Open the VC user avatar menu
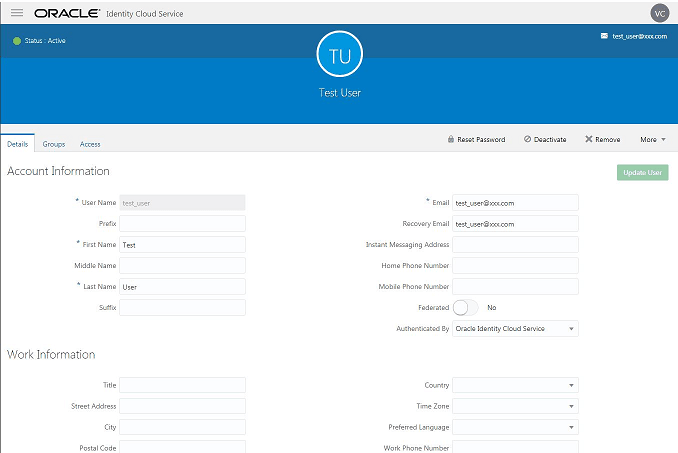The height and width of the screenshot is (453, 678). (x=659, y=13)
